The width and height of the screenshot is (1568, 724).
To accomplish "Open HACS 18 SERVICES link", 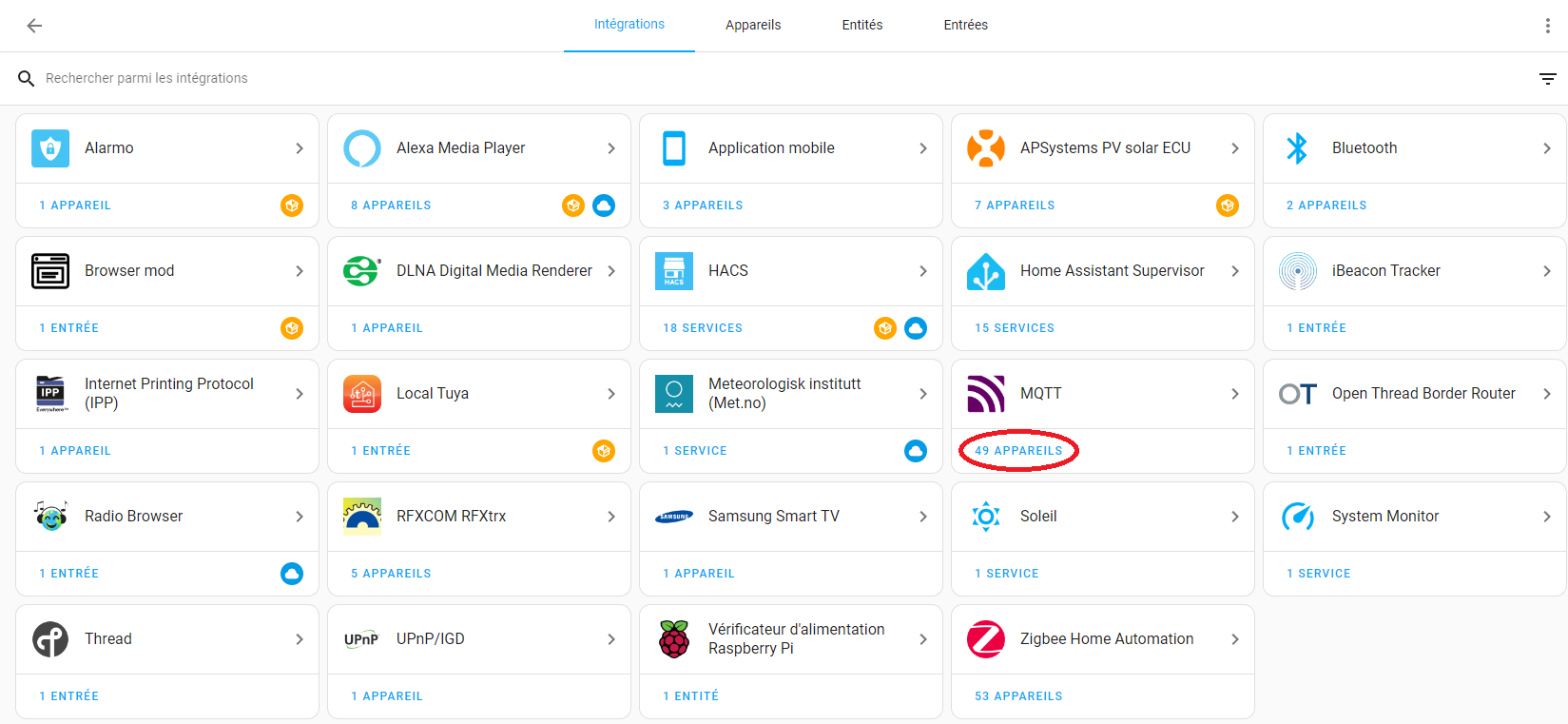I will click(703, 328).
